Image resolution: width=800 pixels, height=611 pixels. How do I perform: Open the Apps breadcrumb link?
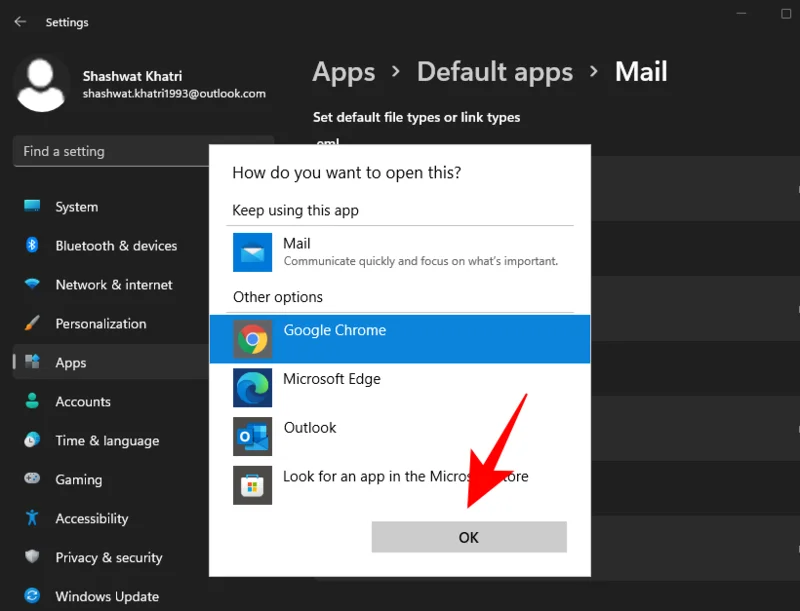click(344, 71)
